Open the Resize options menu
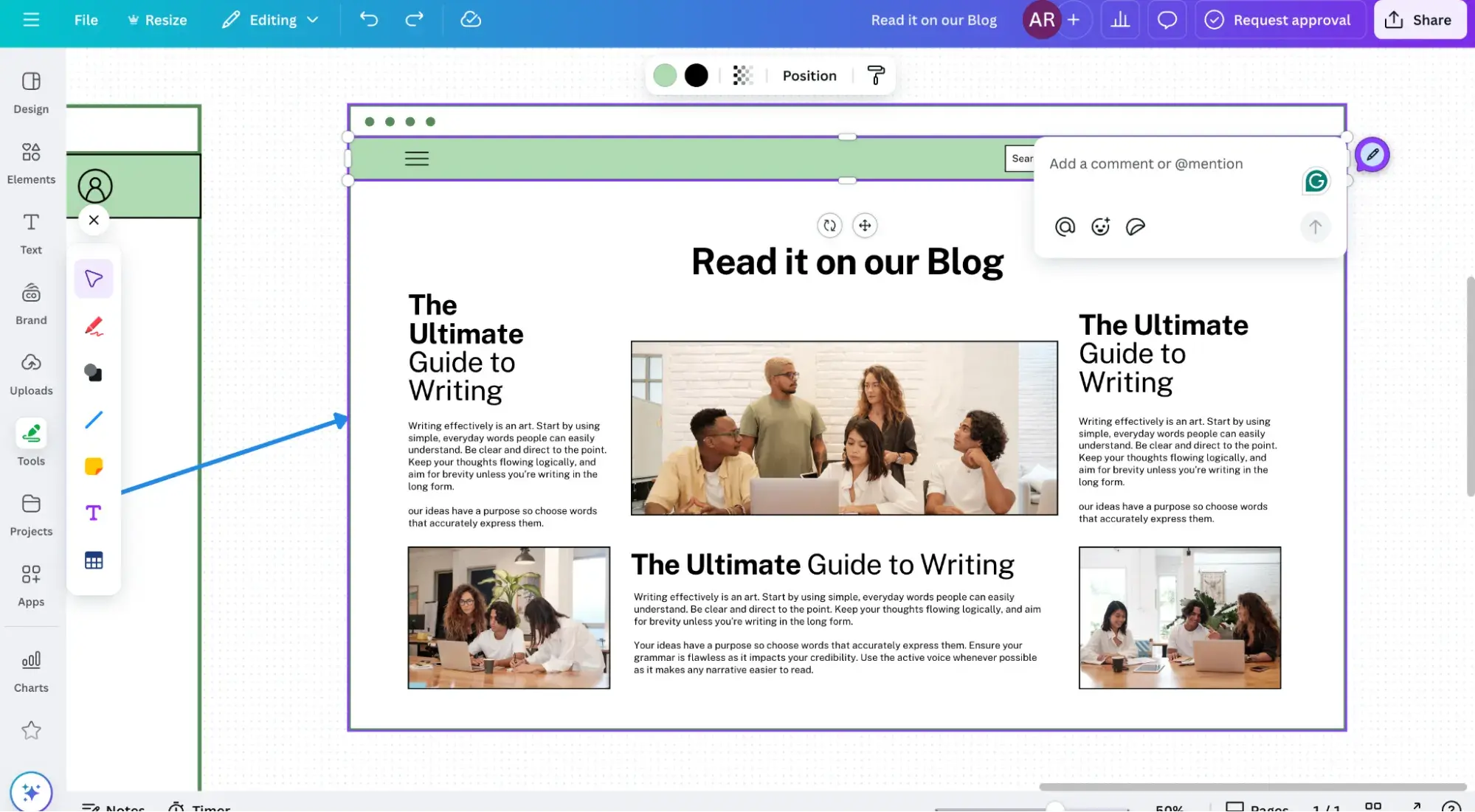Viewport: 1475px width, 812px height. pos(157,20)
